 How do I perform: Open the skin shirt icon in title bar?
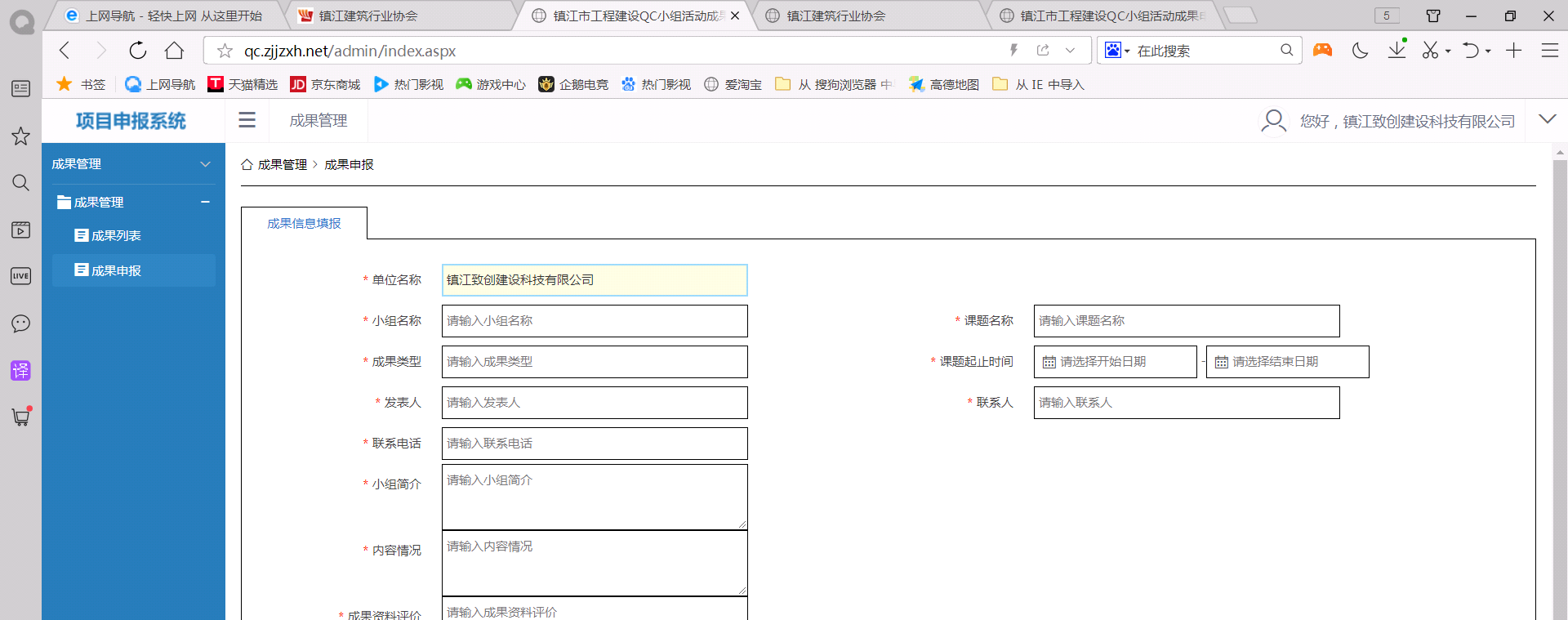(1433, 16)
